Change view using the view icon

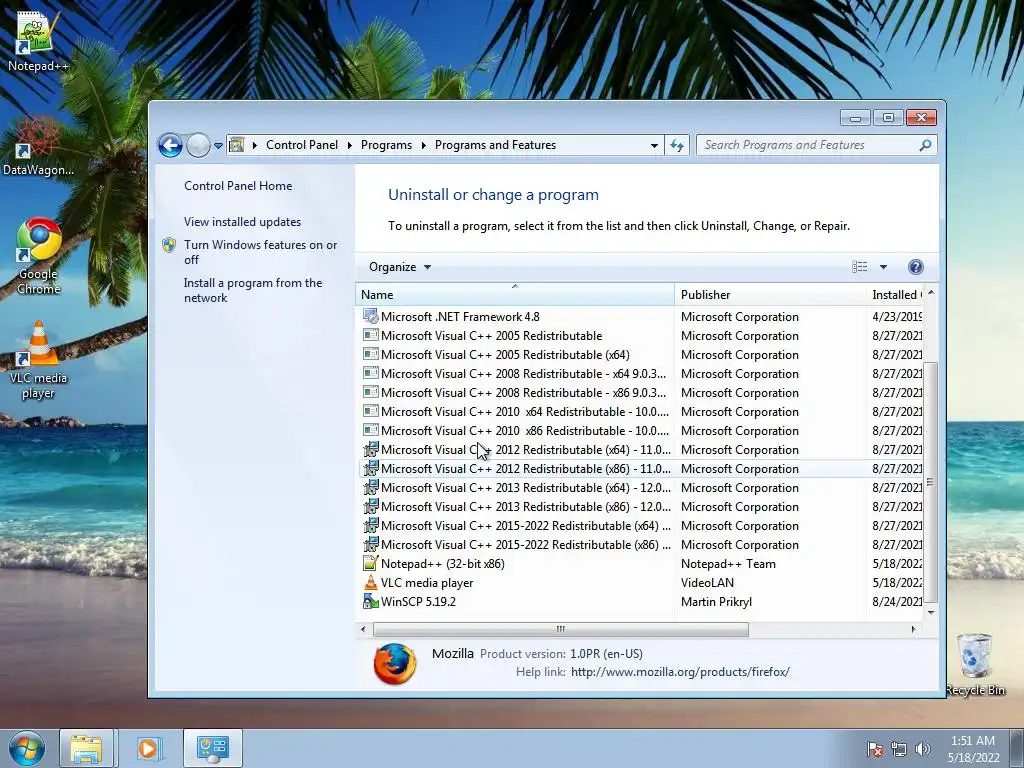click(859, 266)
